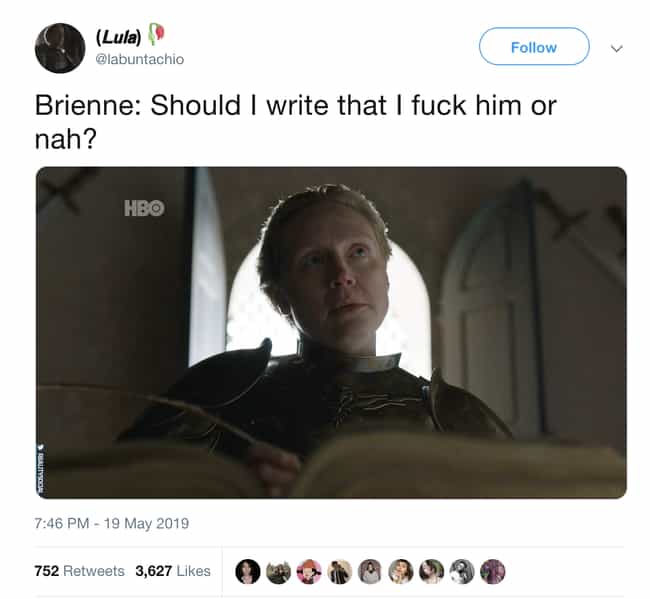The height and width of the screenshot is (599, 650).
Task: Open the fourth liker avatar in the row
Action: coord(340,571)
